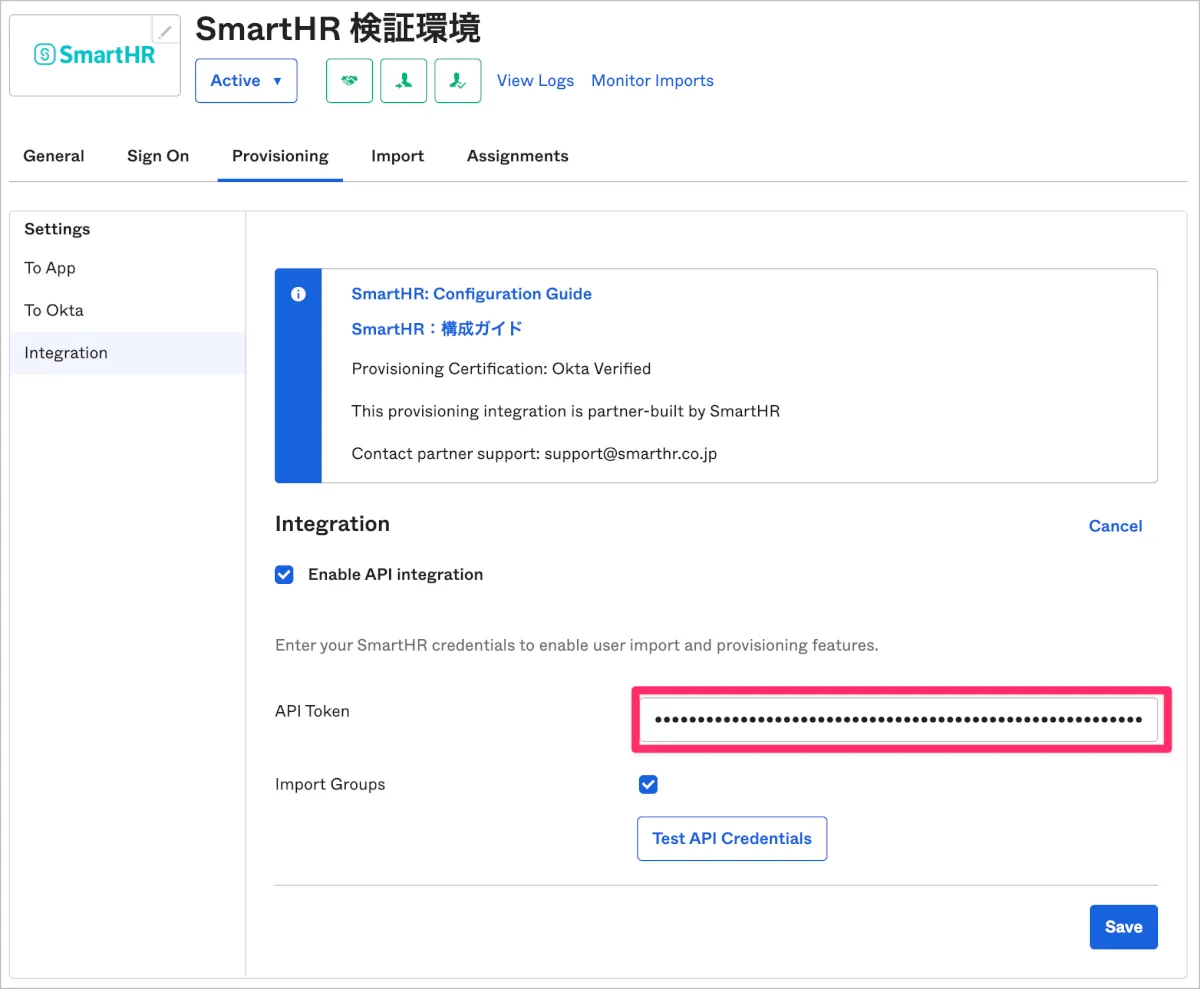Click the Cancel link
1200x989 pixels.
point(1115,526)
